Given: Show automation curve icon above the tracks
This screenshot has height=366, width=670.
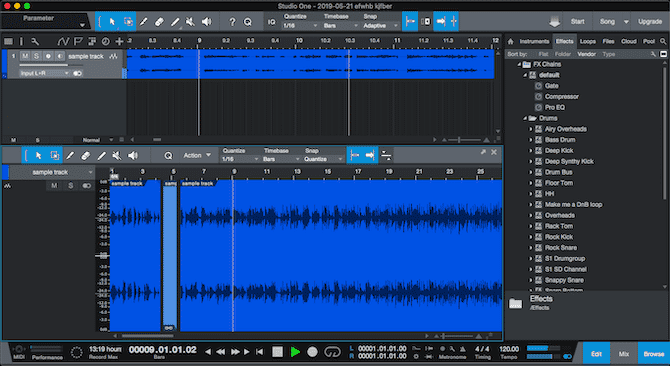Looking at the screenshot, I should tap(63, 41).
